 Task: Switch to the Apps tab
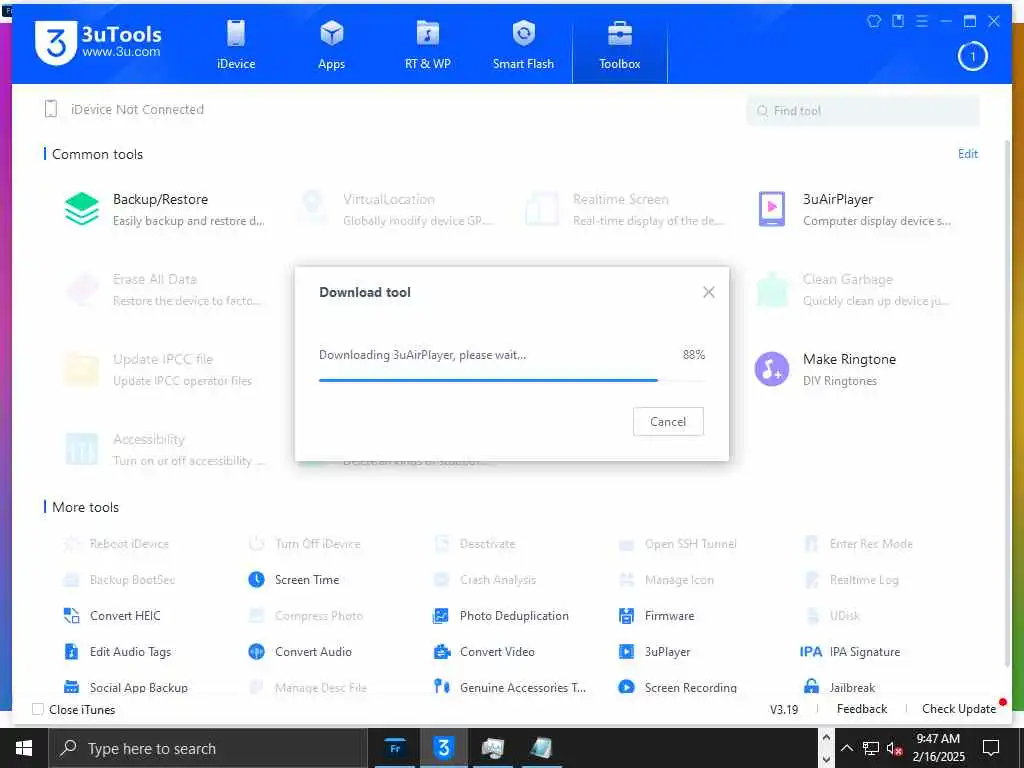pyautogui.click(x=331, y=44)
